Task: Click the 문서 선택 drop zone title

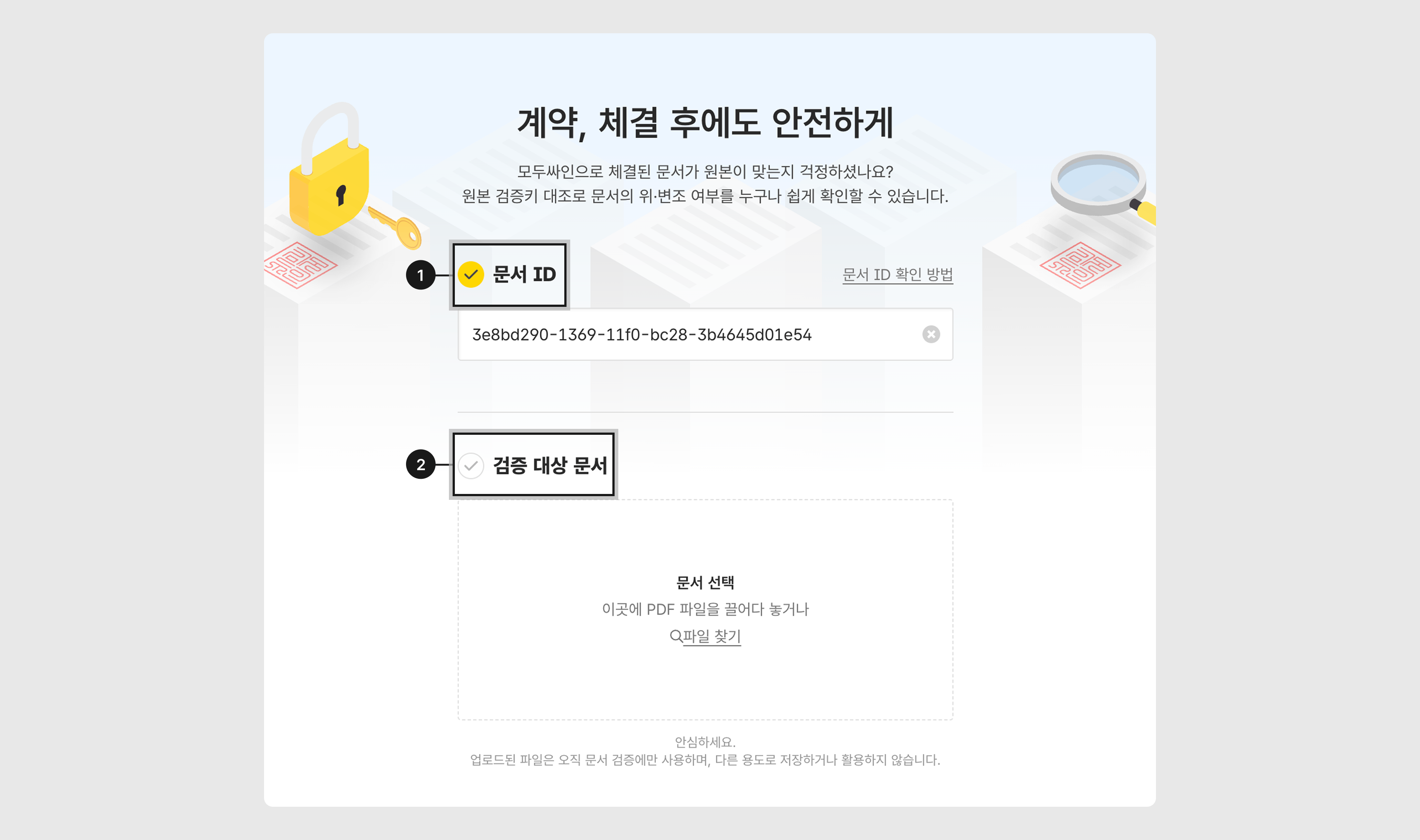Action: coord(704,582)
